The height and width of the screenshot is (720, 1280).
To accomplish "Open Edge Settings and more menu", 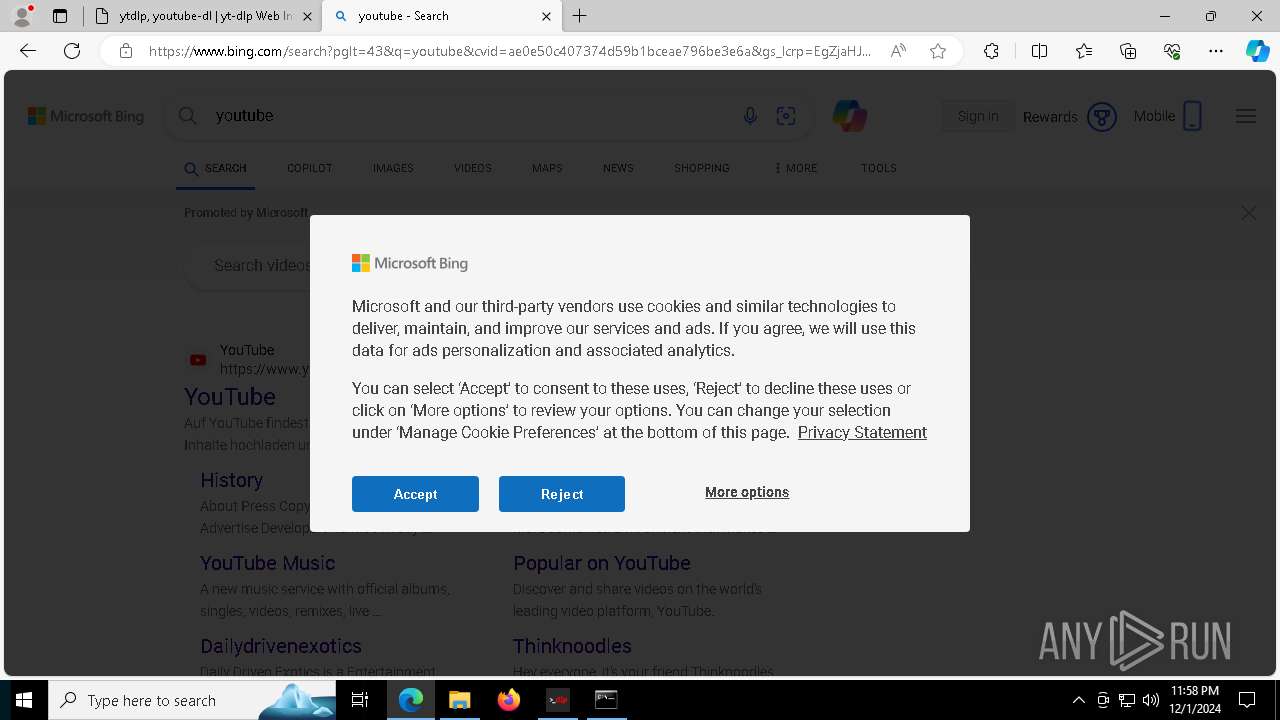I will click(x=1216, y=51).
